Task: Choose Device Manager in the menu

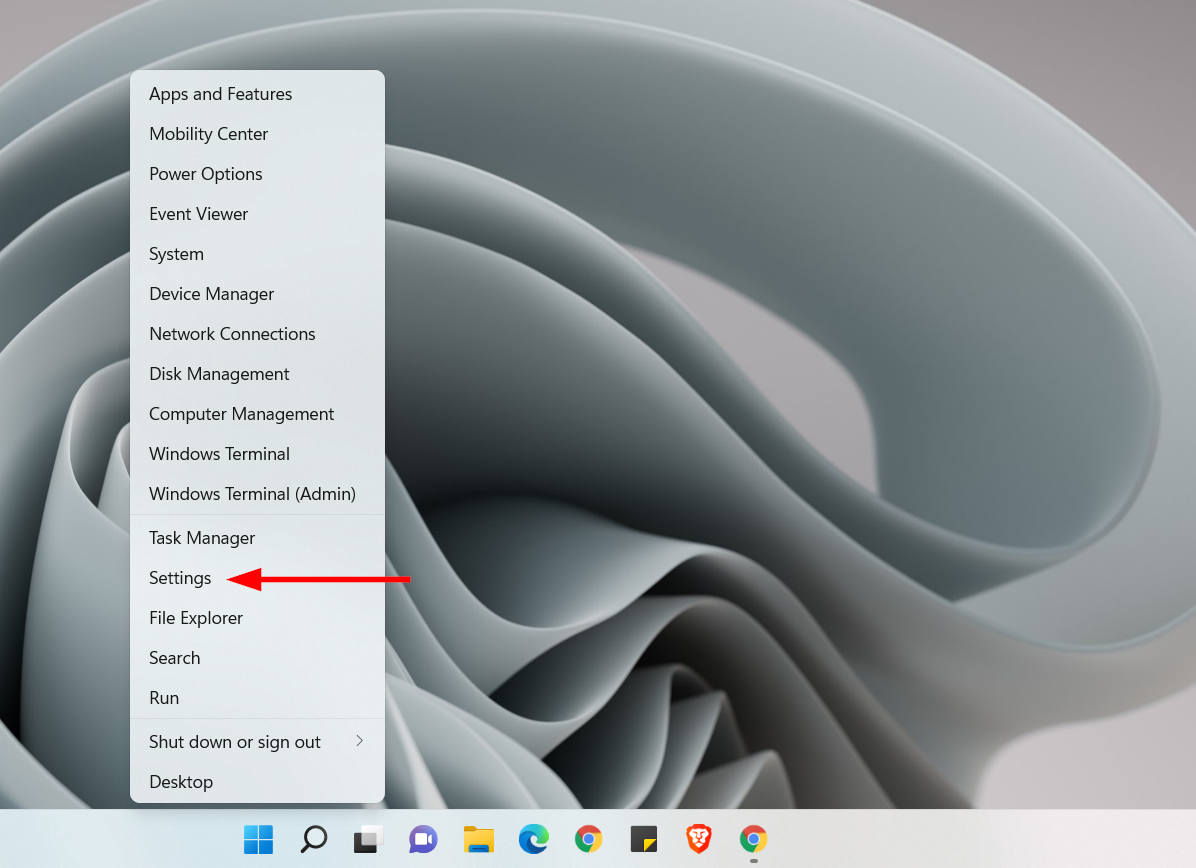Action: click(x=211, y=294)
